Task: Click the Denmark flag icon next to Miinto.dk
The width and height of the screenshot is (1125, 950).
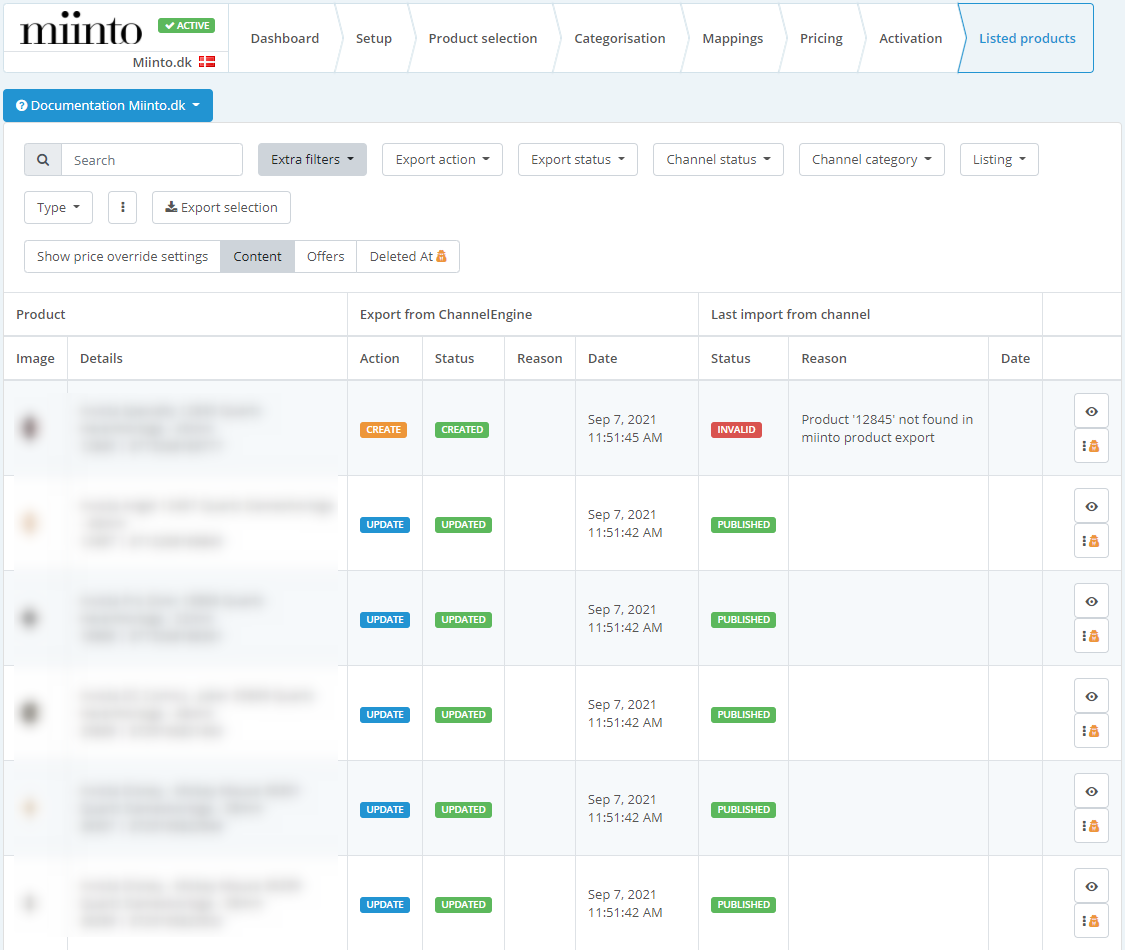Action: 207,62
